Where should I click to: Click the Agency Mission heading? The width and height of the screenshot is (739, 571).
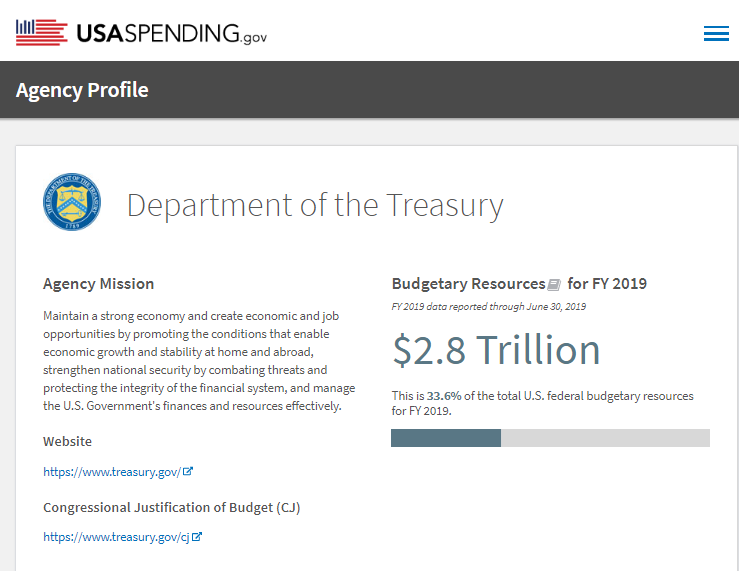click(98, 284)
